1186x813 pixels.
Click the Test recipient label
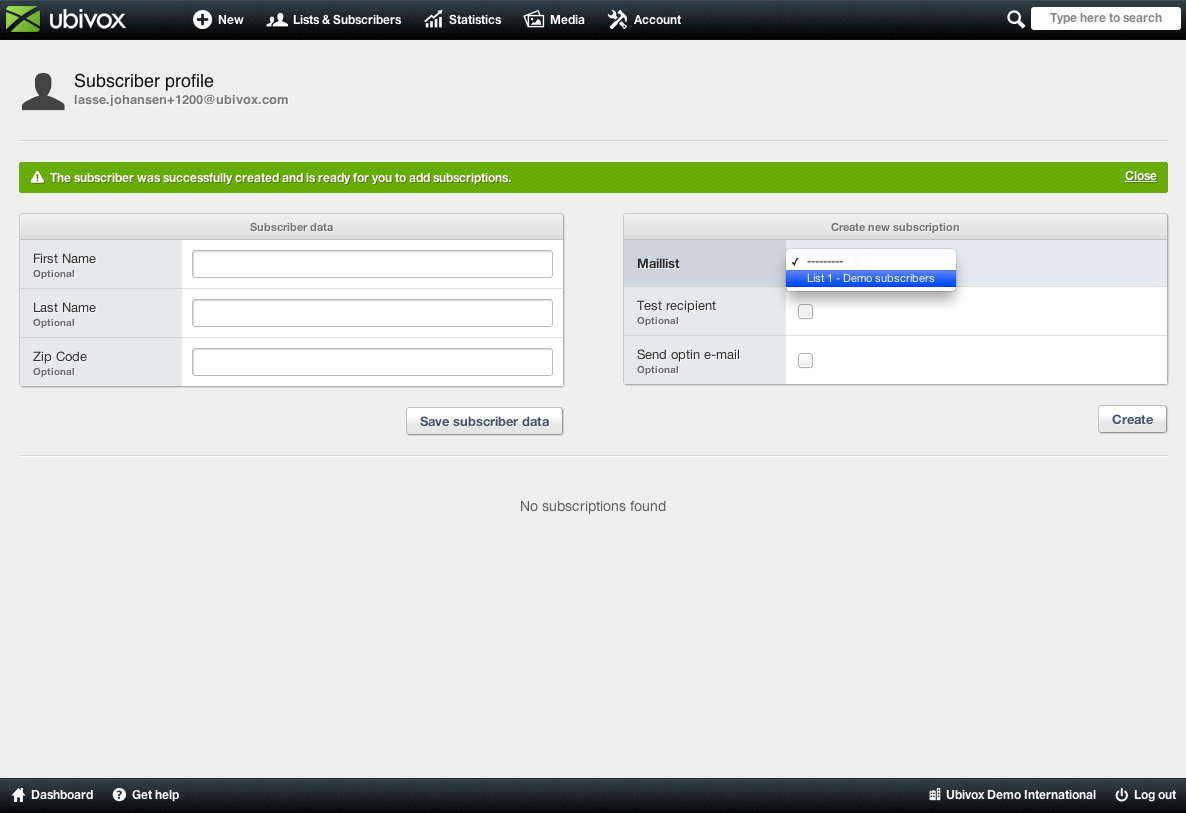[676, 306]
